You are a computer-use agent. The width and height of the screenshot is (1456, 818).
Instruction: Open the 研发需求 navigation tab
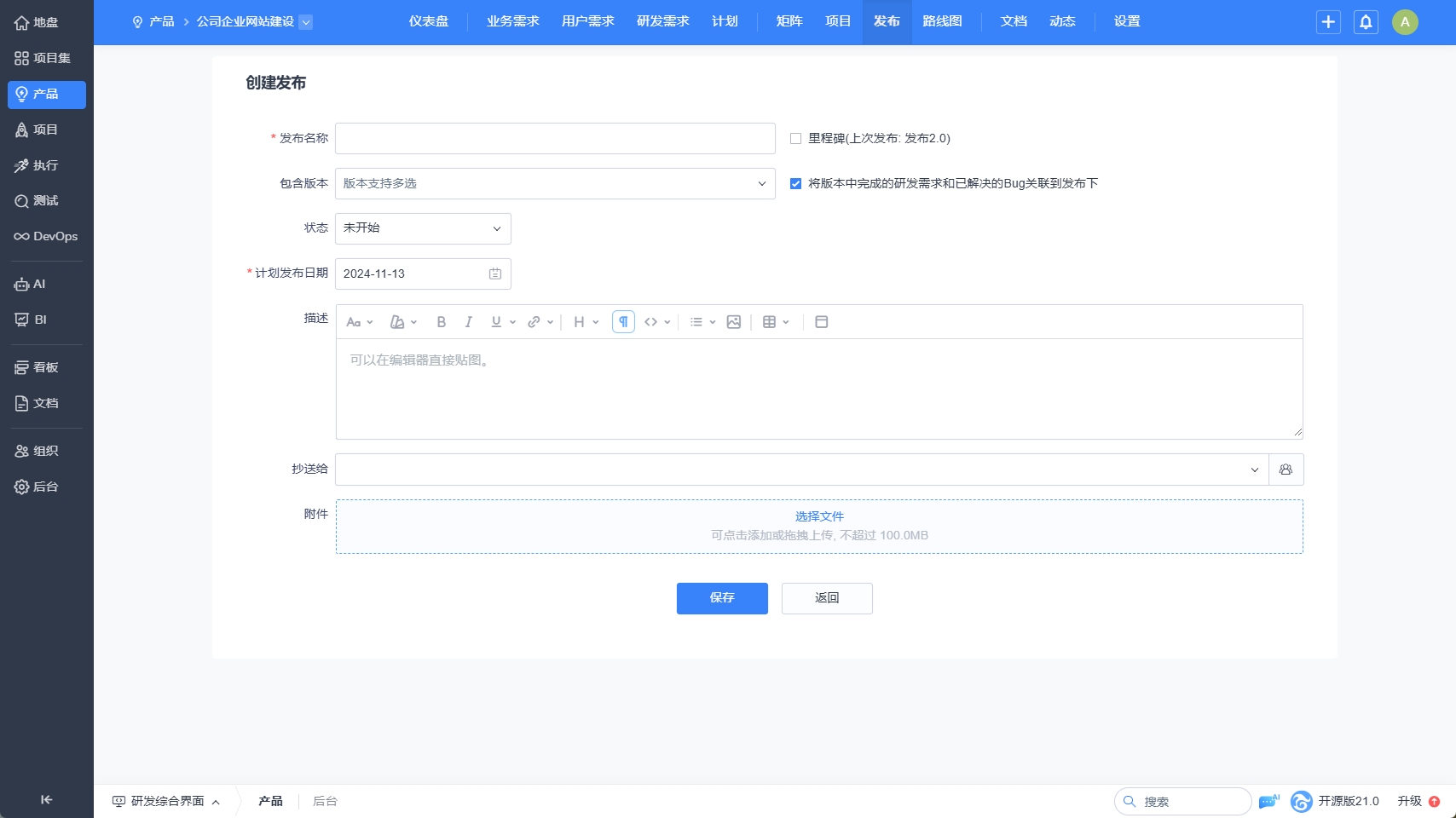(x=662, y=21)
